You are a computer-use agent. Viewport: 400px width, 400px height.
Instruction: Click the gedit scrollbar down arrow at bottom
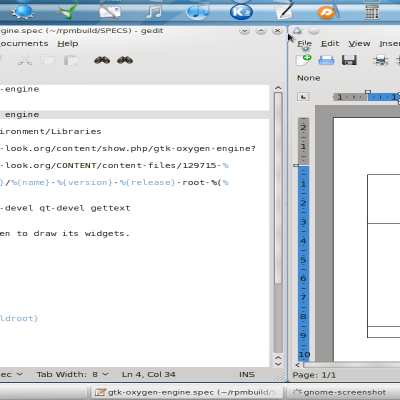click(x=278, y=364)
